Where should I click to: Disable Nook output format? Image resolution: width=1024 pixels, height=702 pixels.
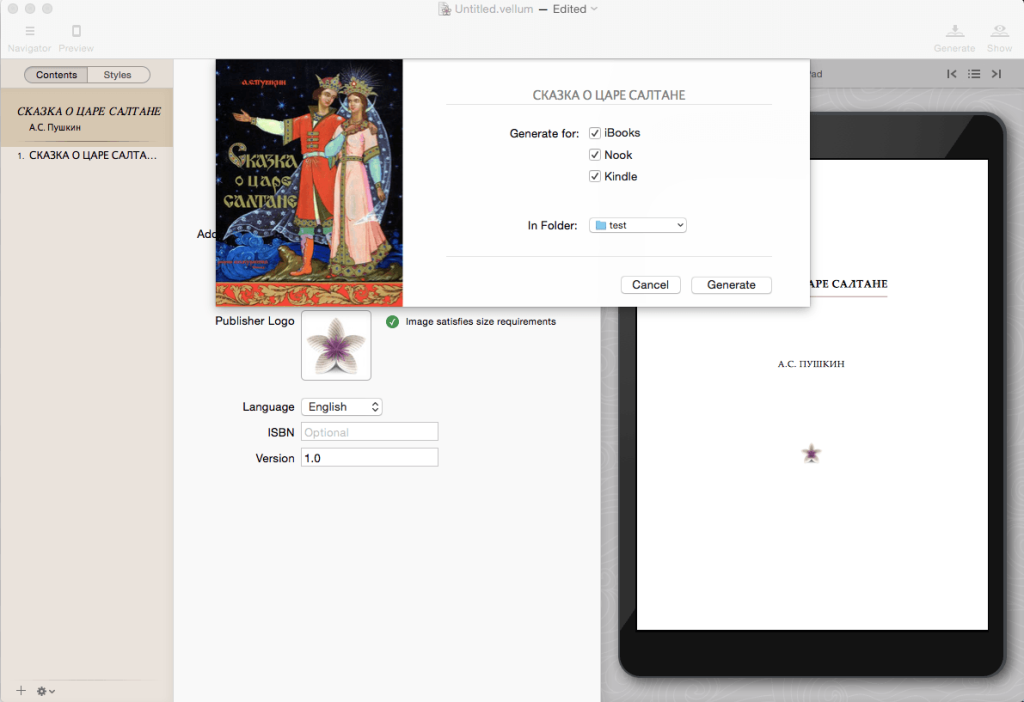click(x=594, y=154)
